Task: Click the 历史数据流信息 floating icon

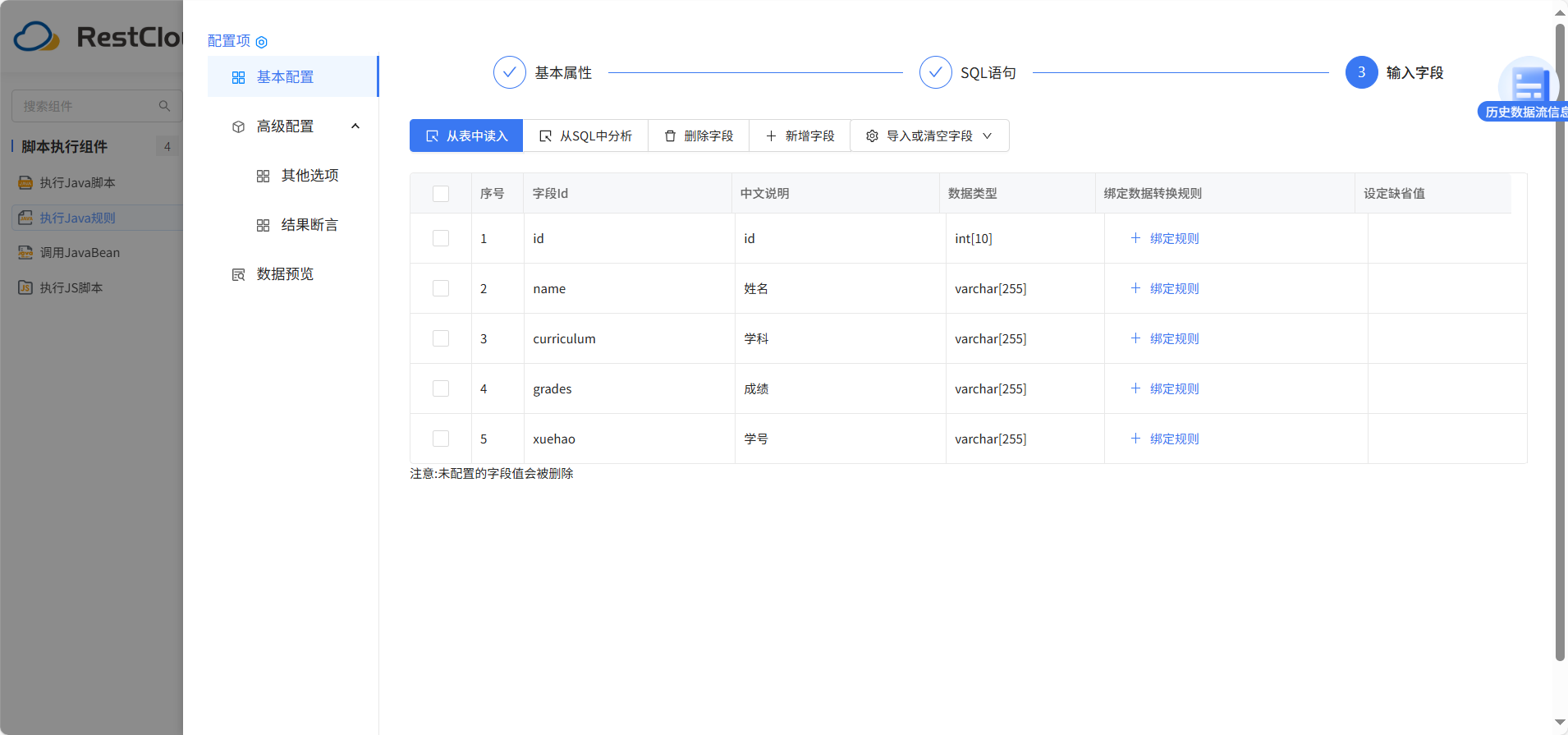Action: 1528,86
